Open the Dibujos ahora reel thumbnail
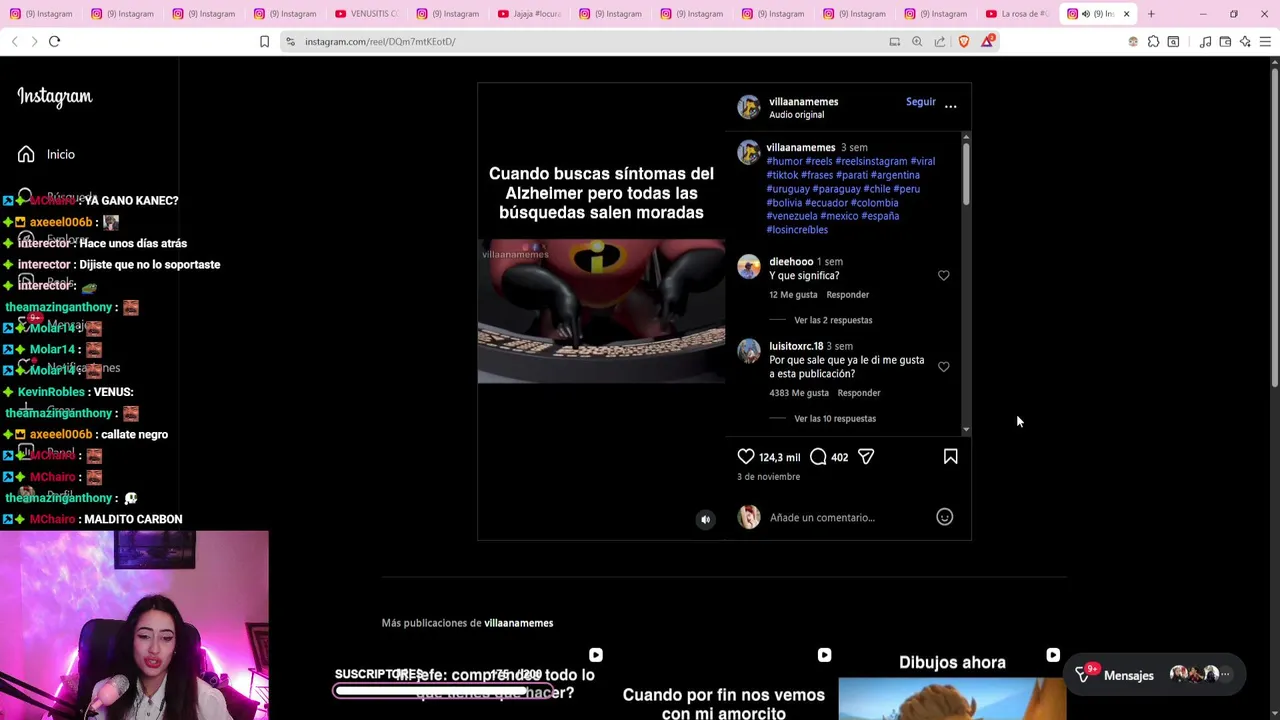The image size is (1280, 720). [952, 683]
